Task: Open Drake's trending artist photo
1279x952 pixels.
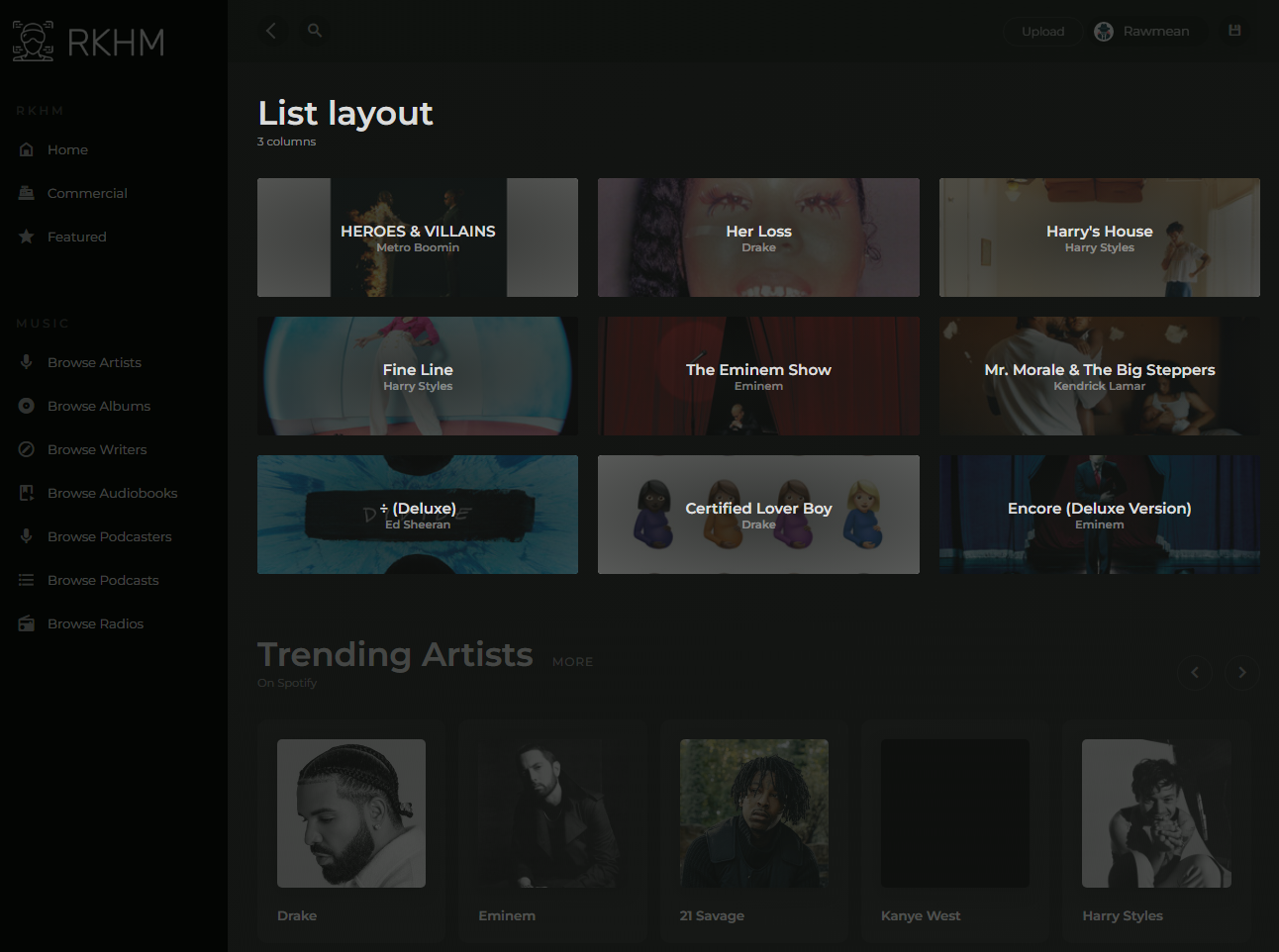Action: coord(351,813)
